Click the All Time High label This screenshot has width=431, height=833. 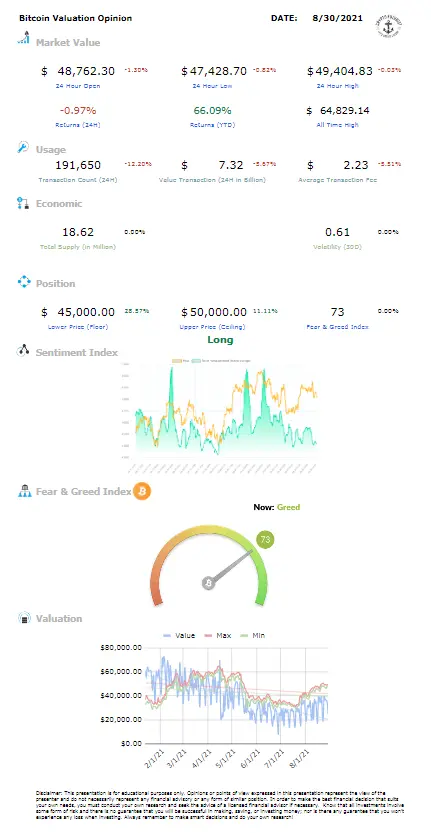[337, 125]
